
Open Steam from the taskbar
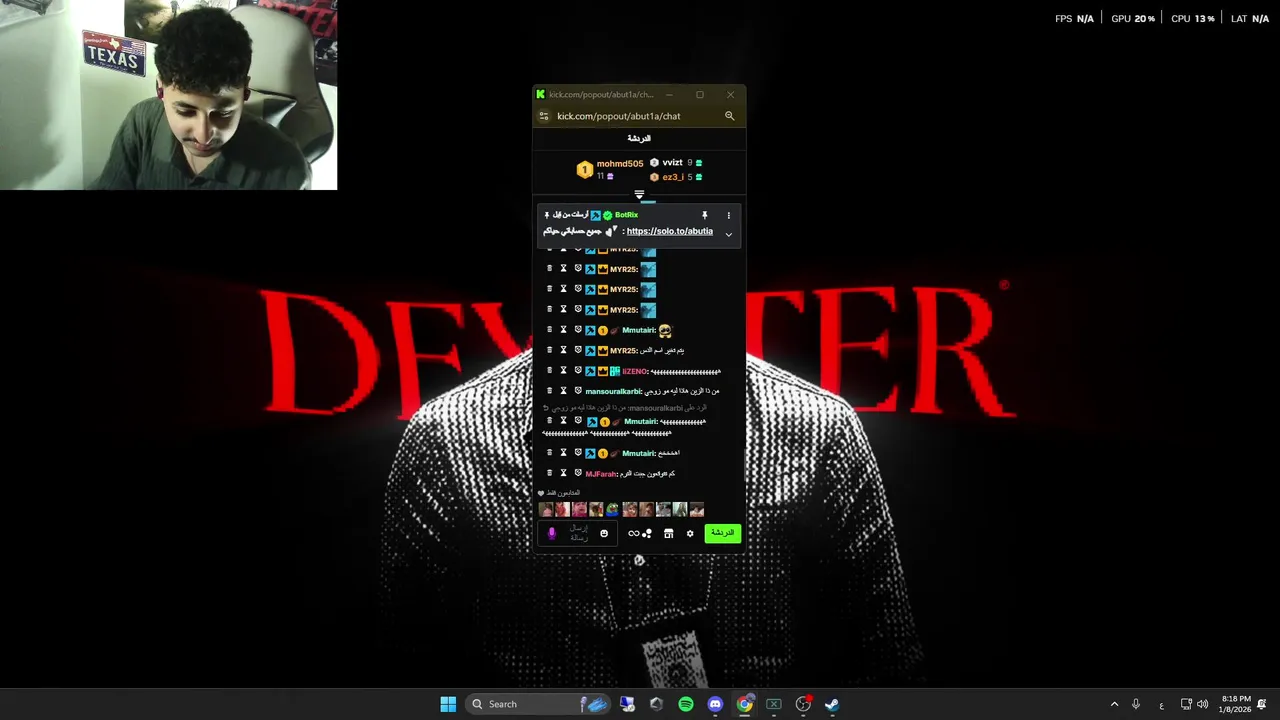(x=831, y=704)
